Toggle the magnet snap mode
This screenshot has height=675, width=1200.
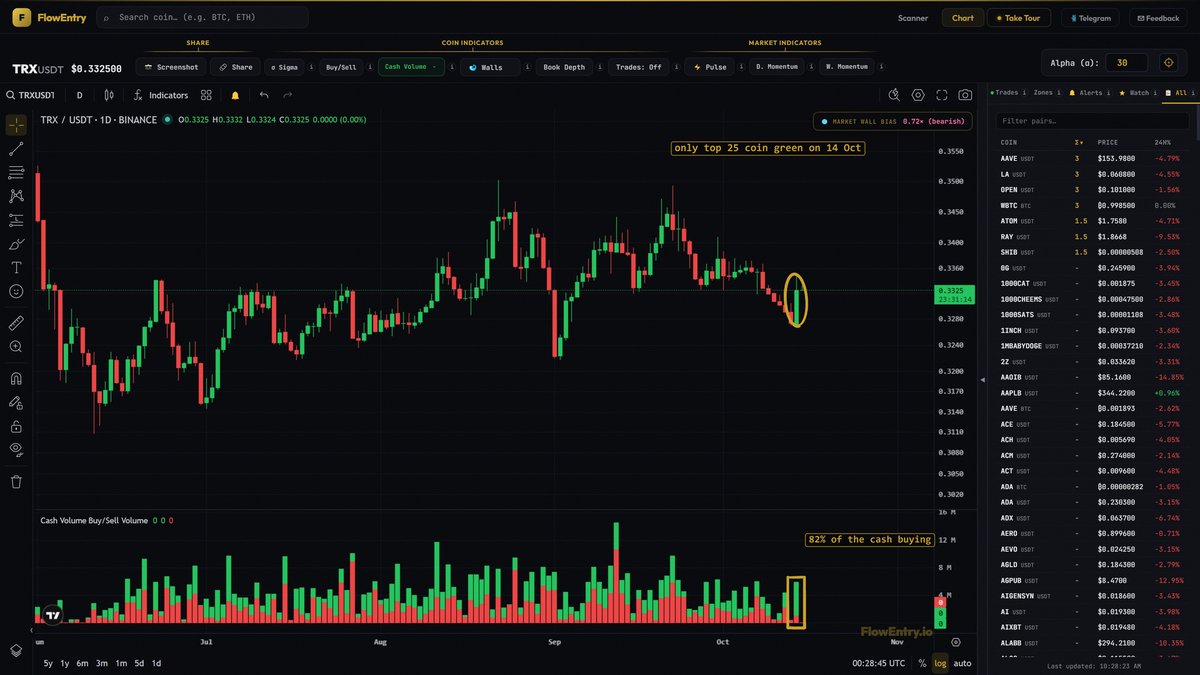[16, 379]
